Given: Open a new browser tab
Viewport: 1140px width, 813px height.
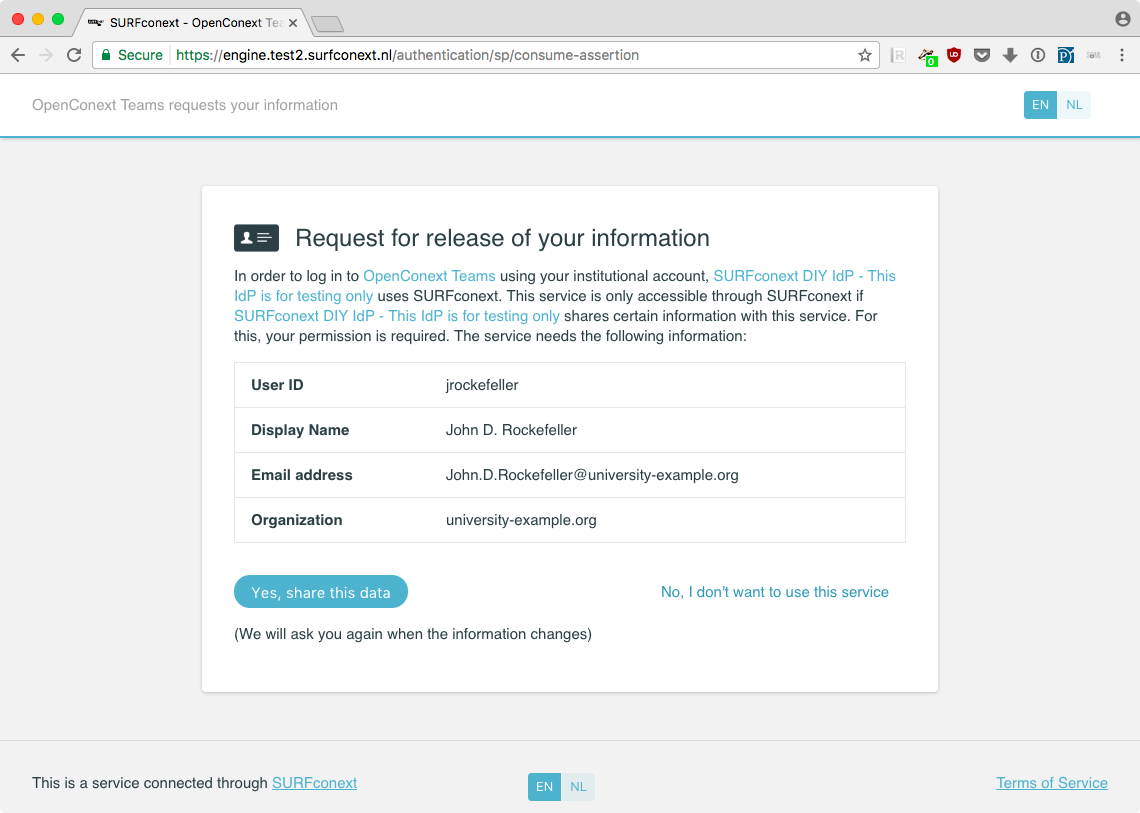Looking at the screenshot, I should [x=328, y=25].
